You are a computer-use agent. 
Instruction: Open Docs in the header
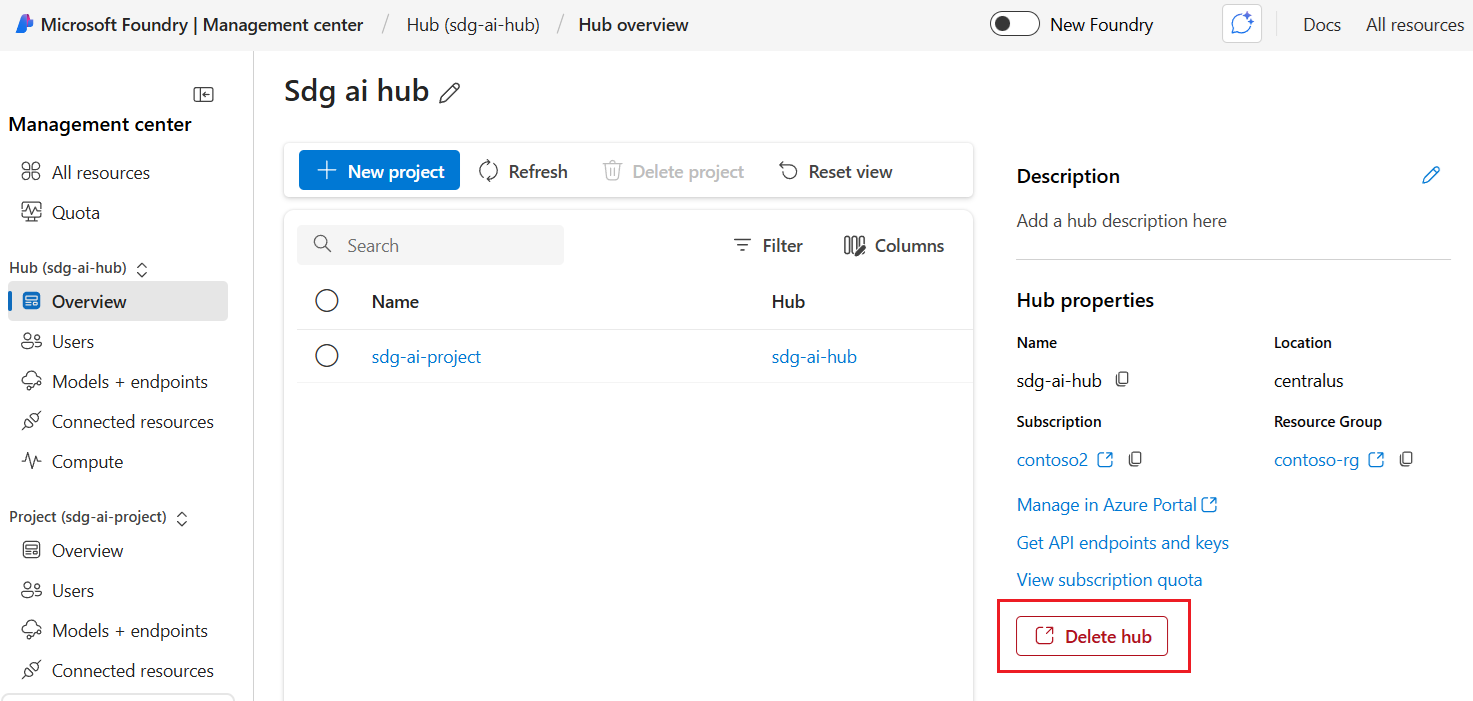point(1322,25)
